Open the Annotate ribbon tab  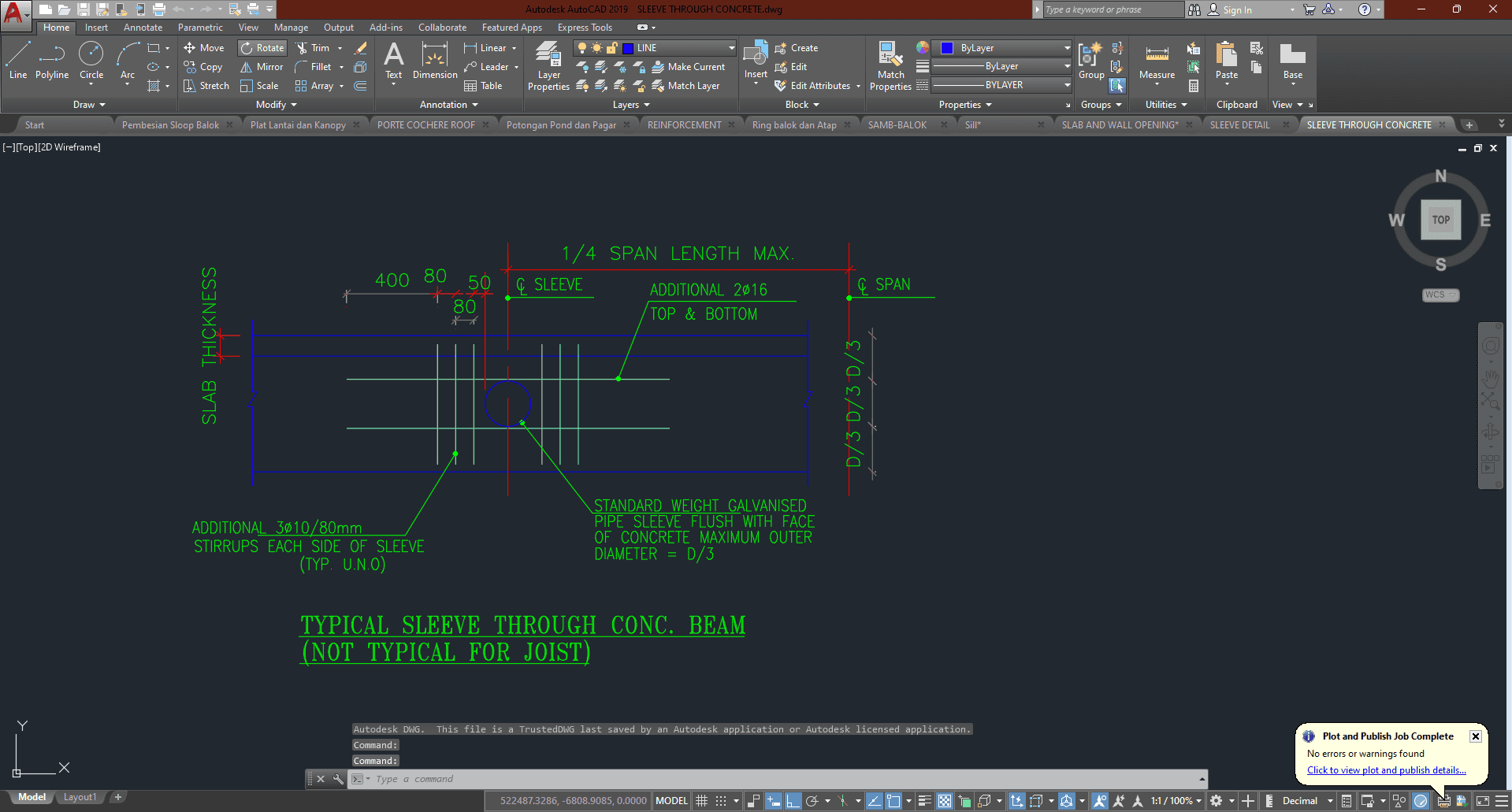[x=143, y=28]
